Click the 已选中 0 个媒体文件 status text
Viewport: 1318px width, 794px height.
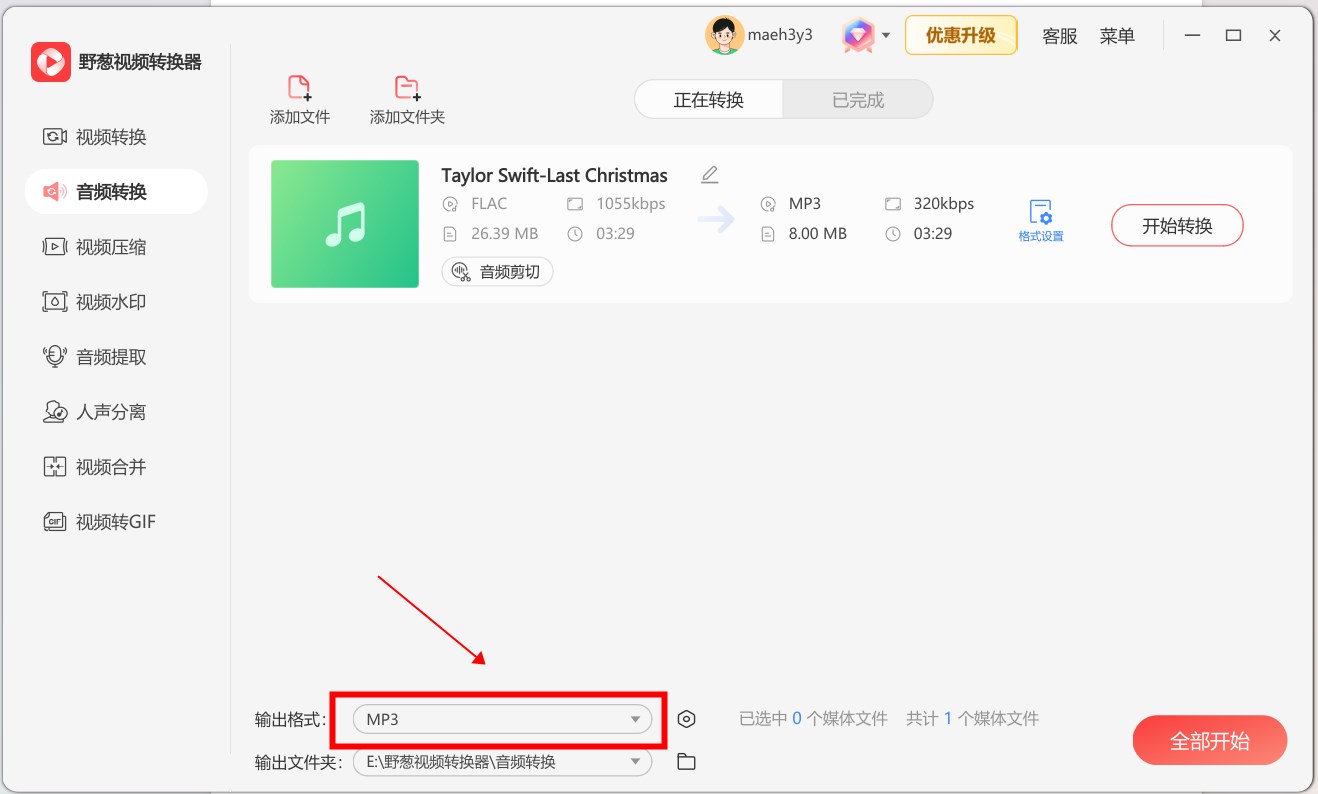point(813,719)
